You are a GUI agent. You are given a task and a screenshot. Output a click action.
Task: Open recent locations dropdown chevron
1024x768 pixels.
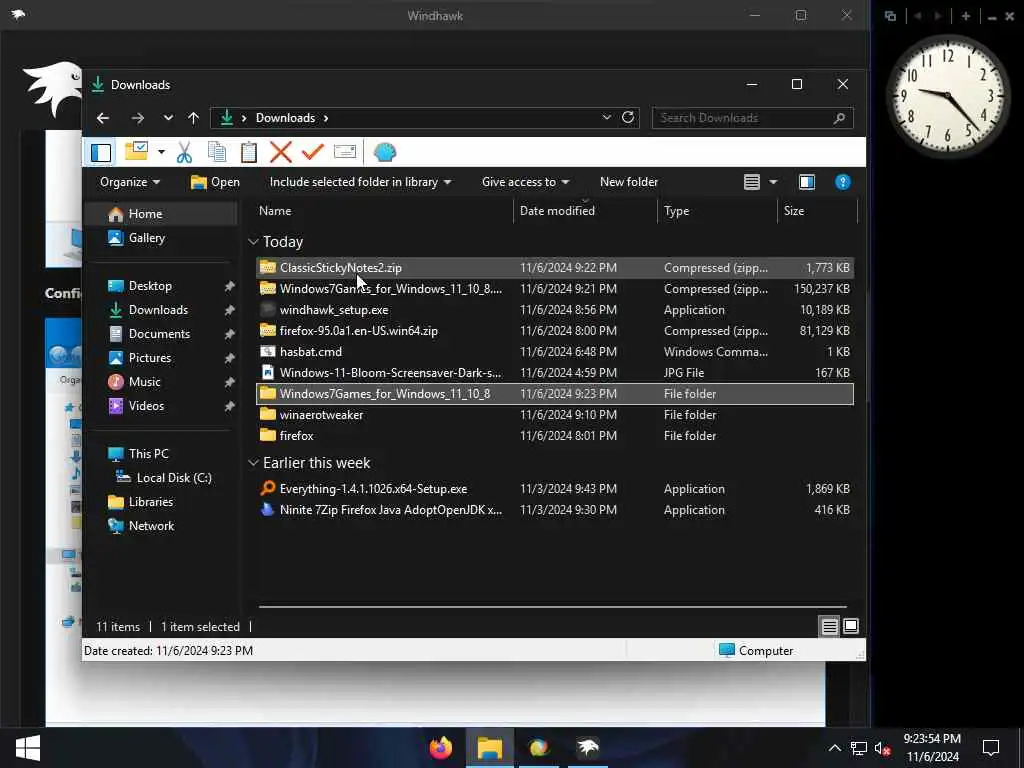click(x=168, y=118)
